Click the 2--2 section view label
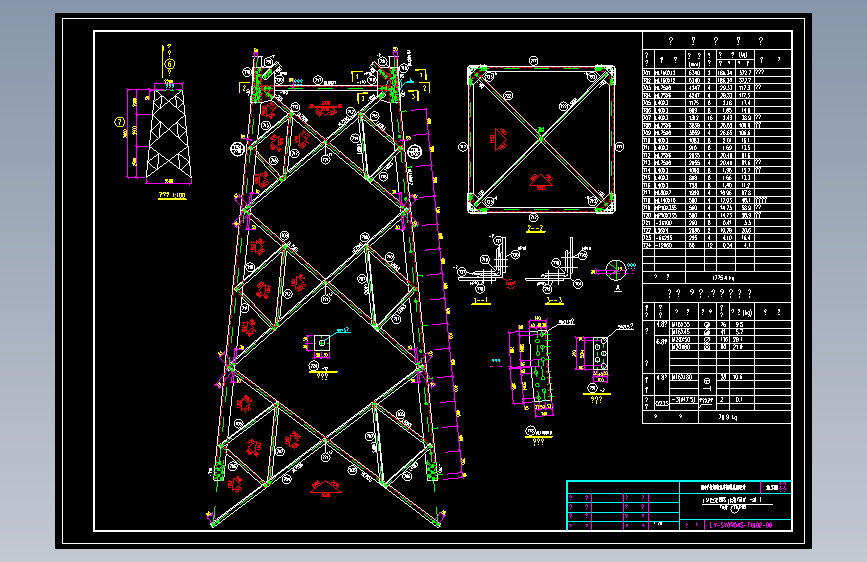 tap(535, 228)
